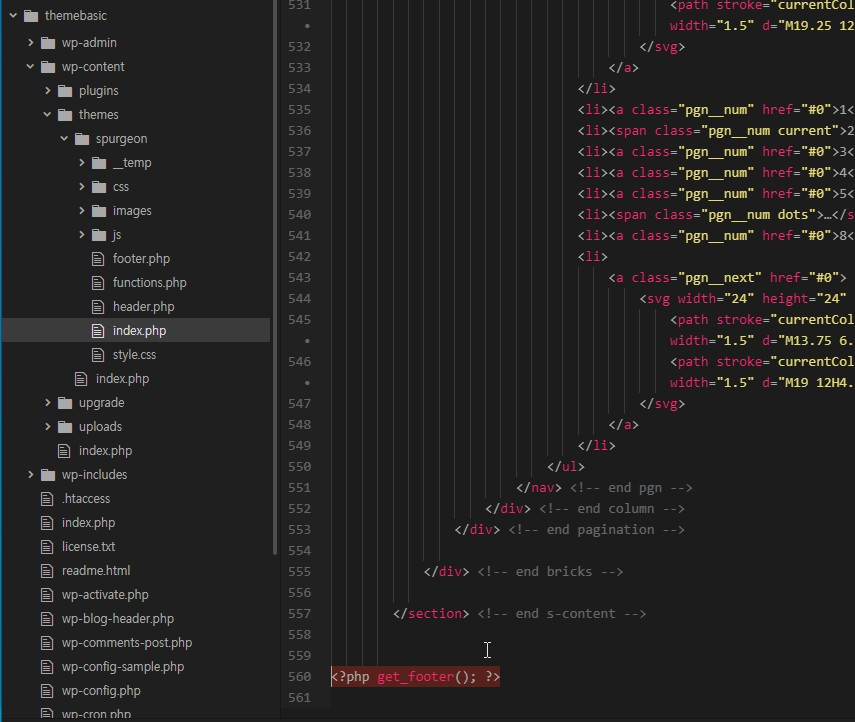Open footer.php in spurgeon theme

141,258
